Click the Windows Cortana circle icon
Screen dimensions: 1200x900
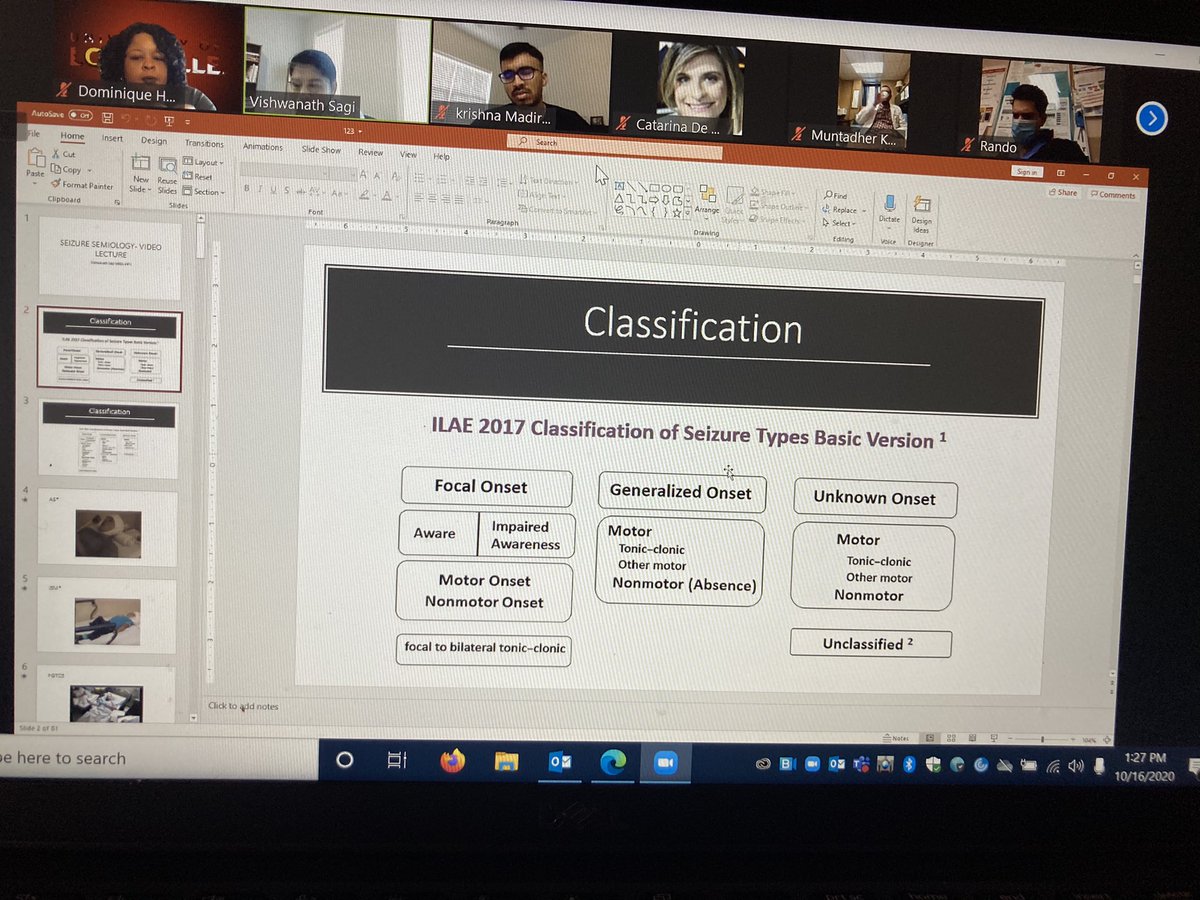(344, 760)
